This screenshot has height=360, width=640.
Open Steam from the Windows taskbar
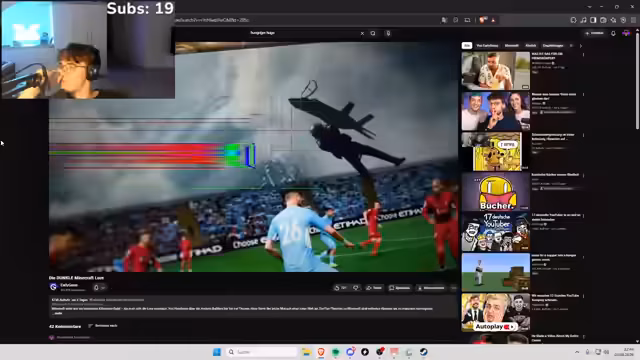point(424,352)
